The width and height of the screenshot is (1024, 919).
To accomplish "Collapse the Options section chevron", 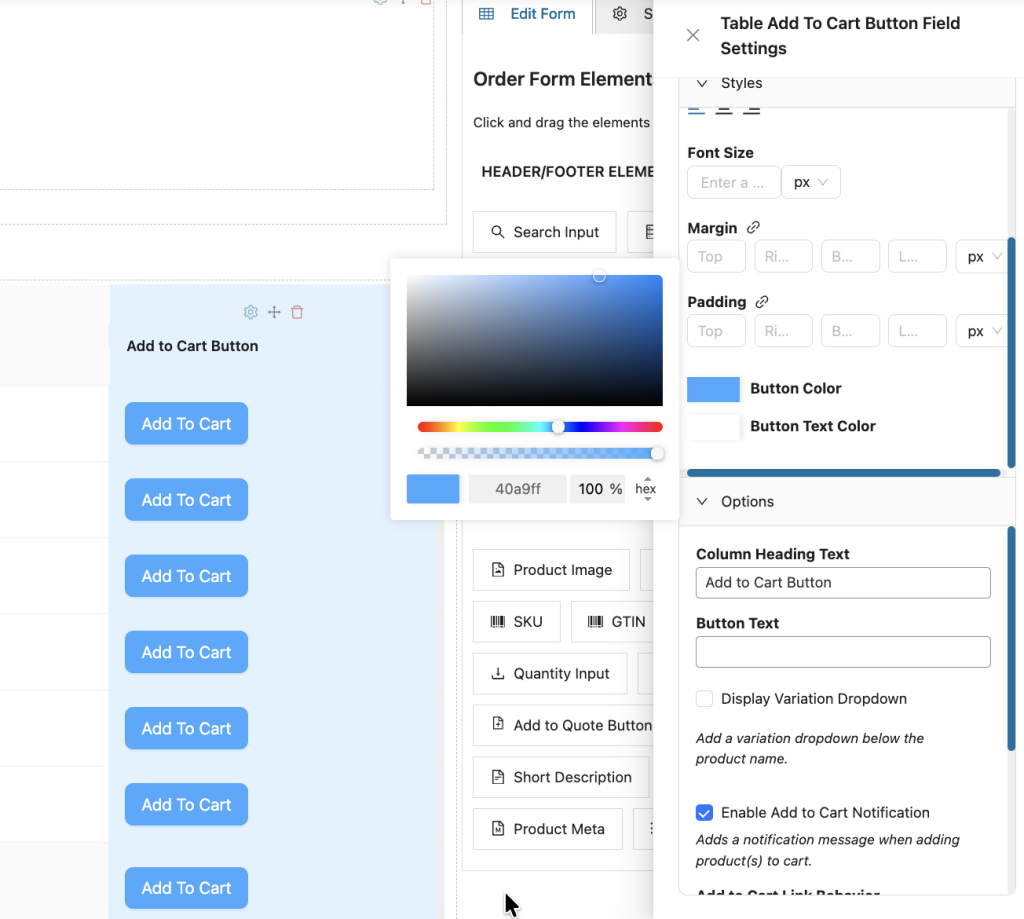I will click(x=702, y=502).
